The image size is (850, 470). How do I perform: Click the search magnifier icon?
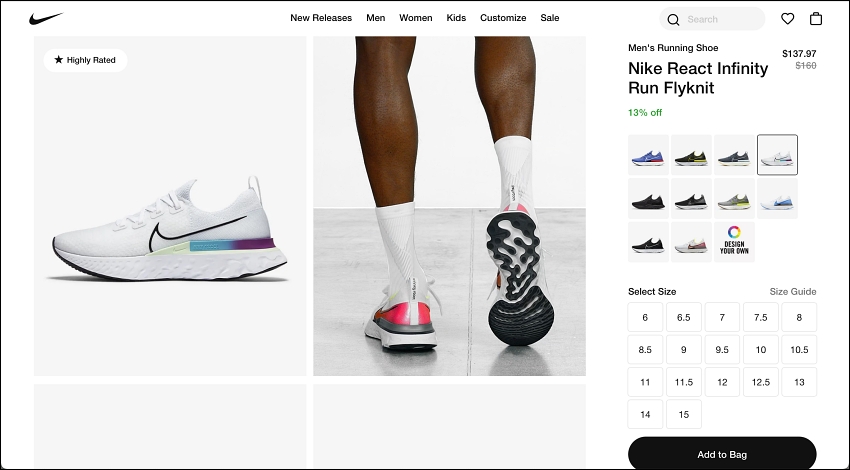[673, 20]
